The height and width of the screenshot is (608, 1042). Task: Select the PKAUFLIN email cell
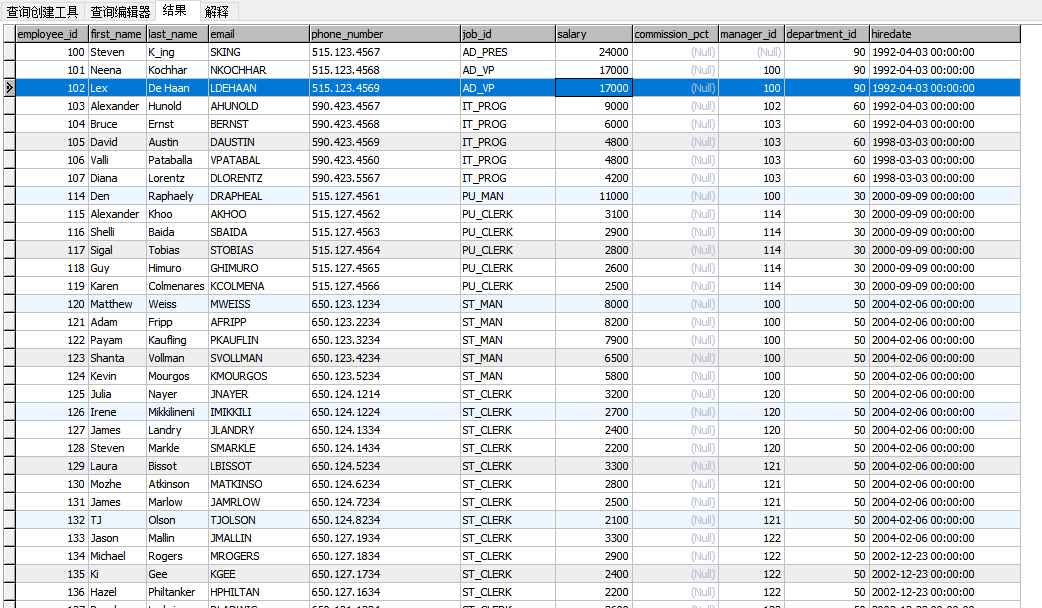coord(259,339)
